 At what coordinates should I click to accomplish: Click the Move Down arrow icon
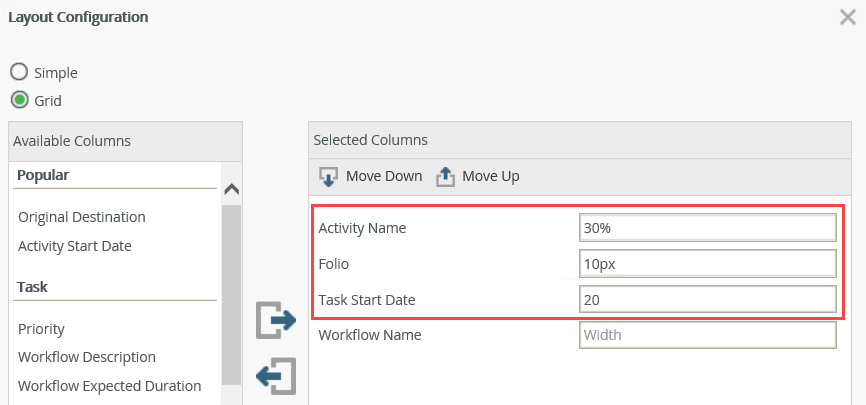[x=328, y=177]
